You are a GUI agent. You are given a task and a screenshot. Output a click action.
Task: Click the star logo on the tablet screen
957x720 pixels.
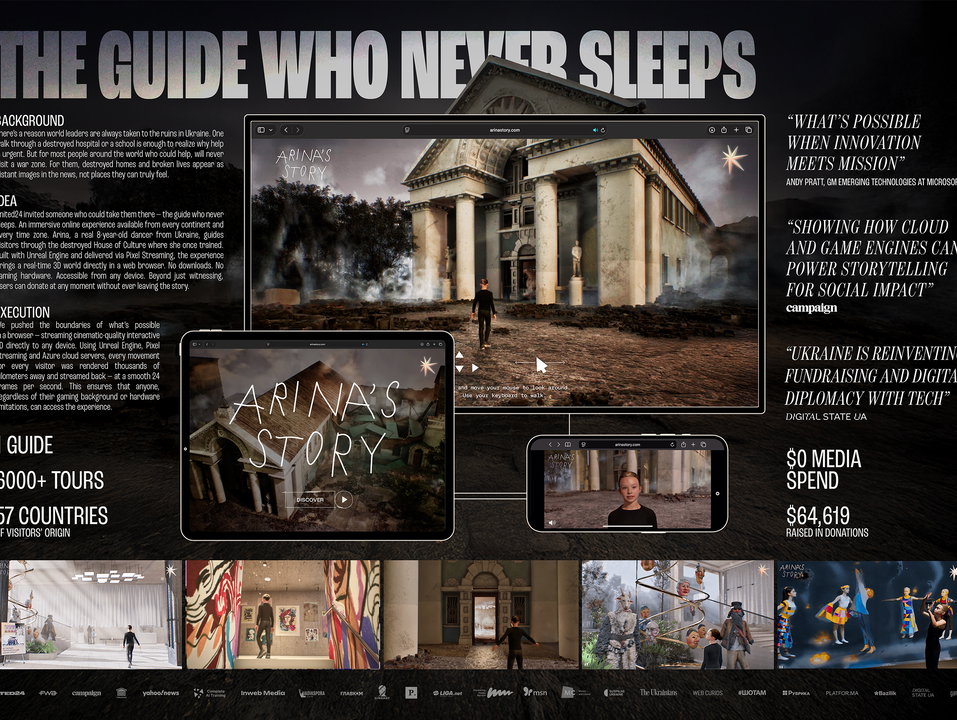click(428, 365)
